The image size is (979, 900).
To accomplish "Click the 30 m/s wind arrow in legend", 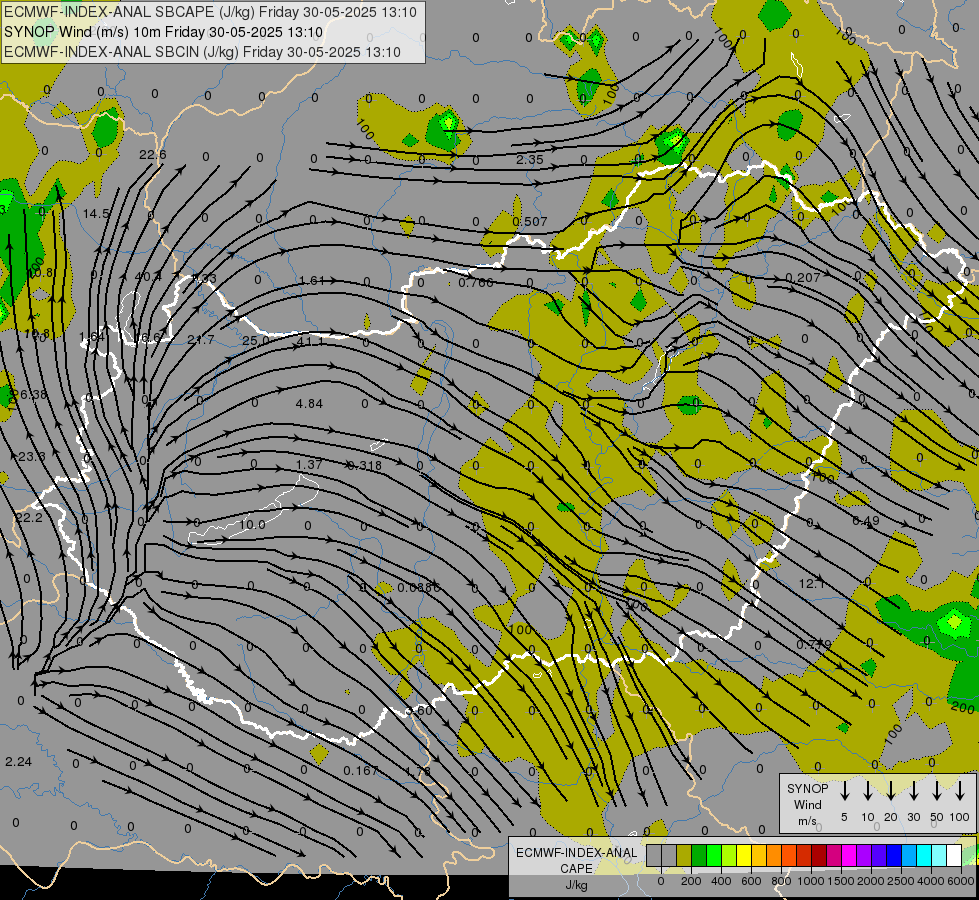I will [x=913, y=791].
